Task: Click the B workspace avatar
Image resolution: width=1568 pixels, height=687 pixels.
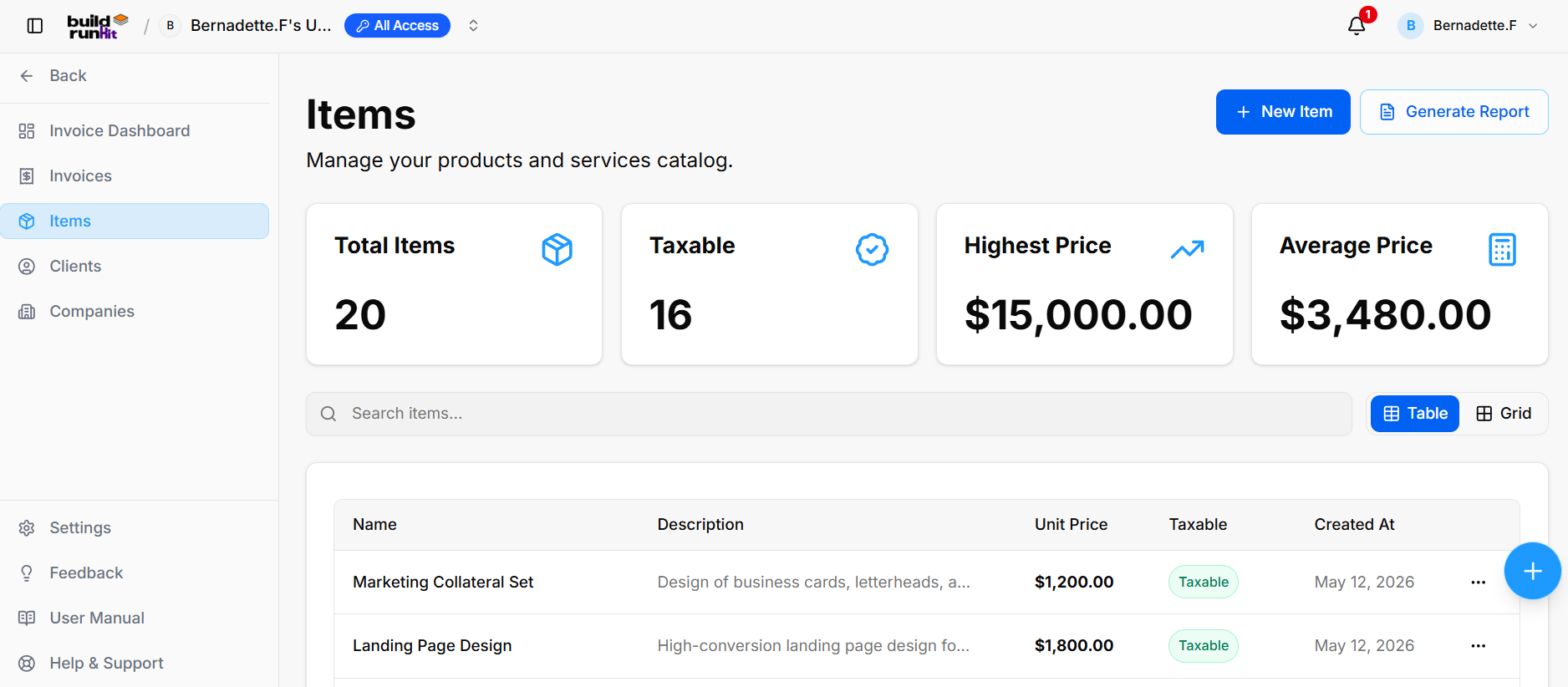Action: coord(171,26)
